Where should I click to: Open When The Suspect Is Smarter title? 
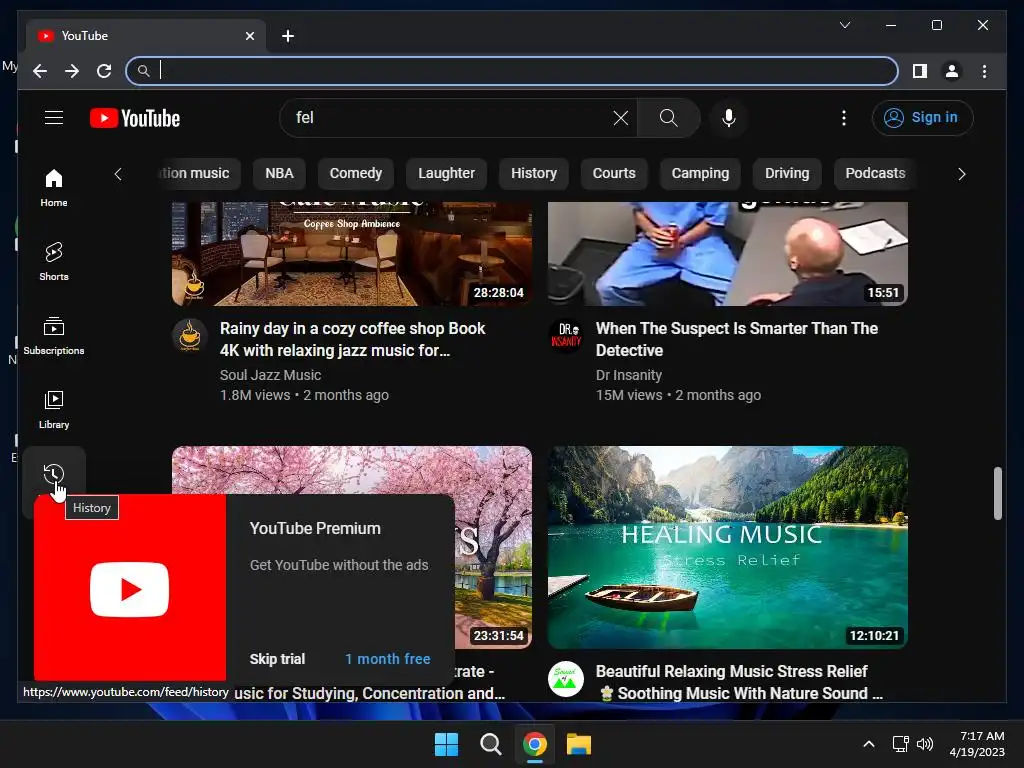[737, 339]
